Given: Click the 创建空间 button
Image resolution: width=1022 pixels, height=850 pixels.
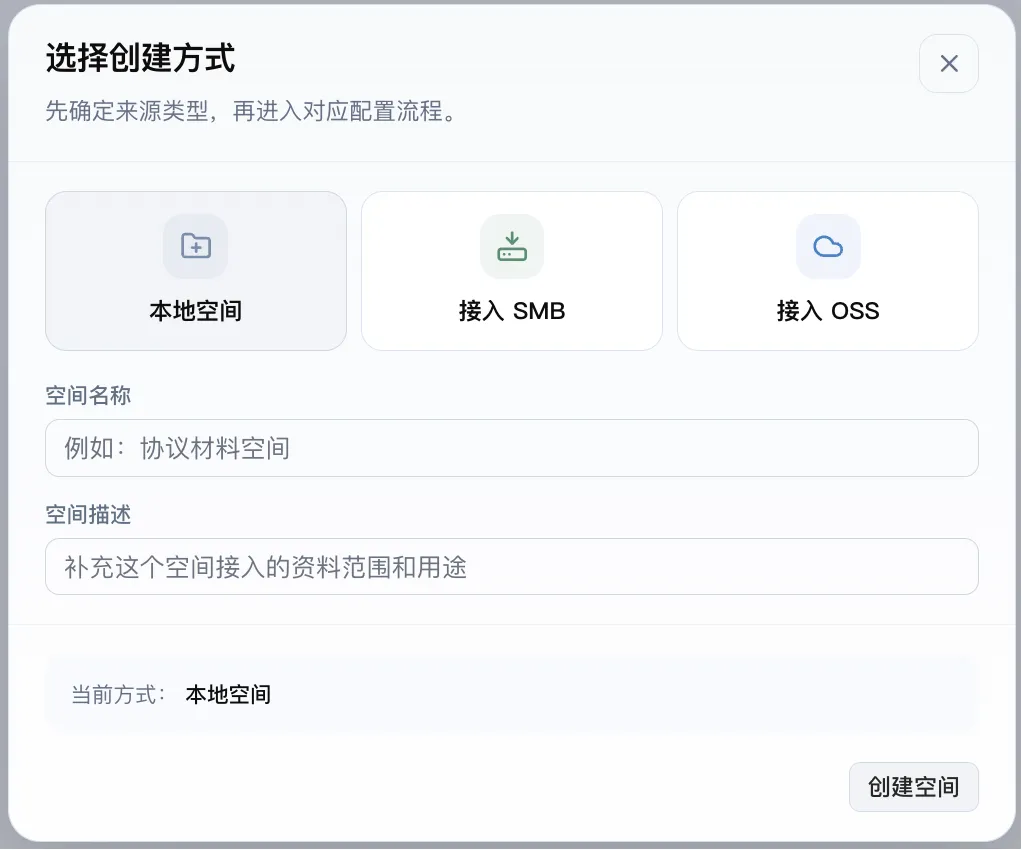Looking at the screenshot, I should pyautogui.click(x=914, y=787).
